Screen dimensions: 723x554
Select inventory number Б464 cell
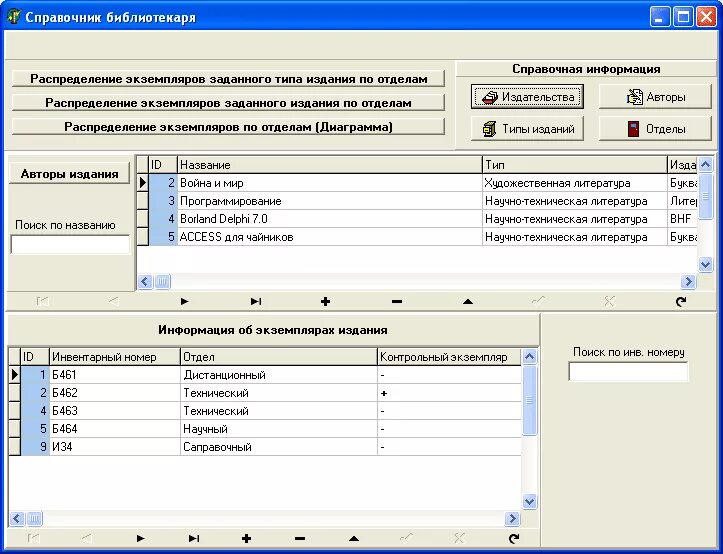pos(115,429)
